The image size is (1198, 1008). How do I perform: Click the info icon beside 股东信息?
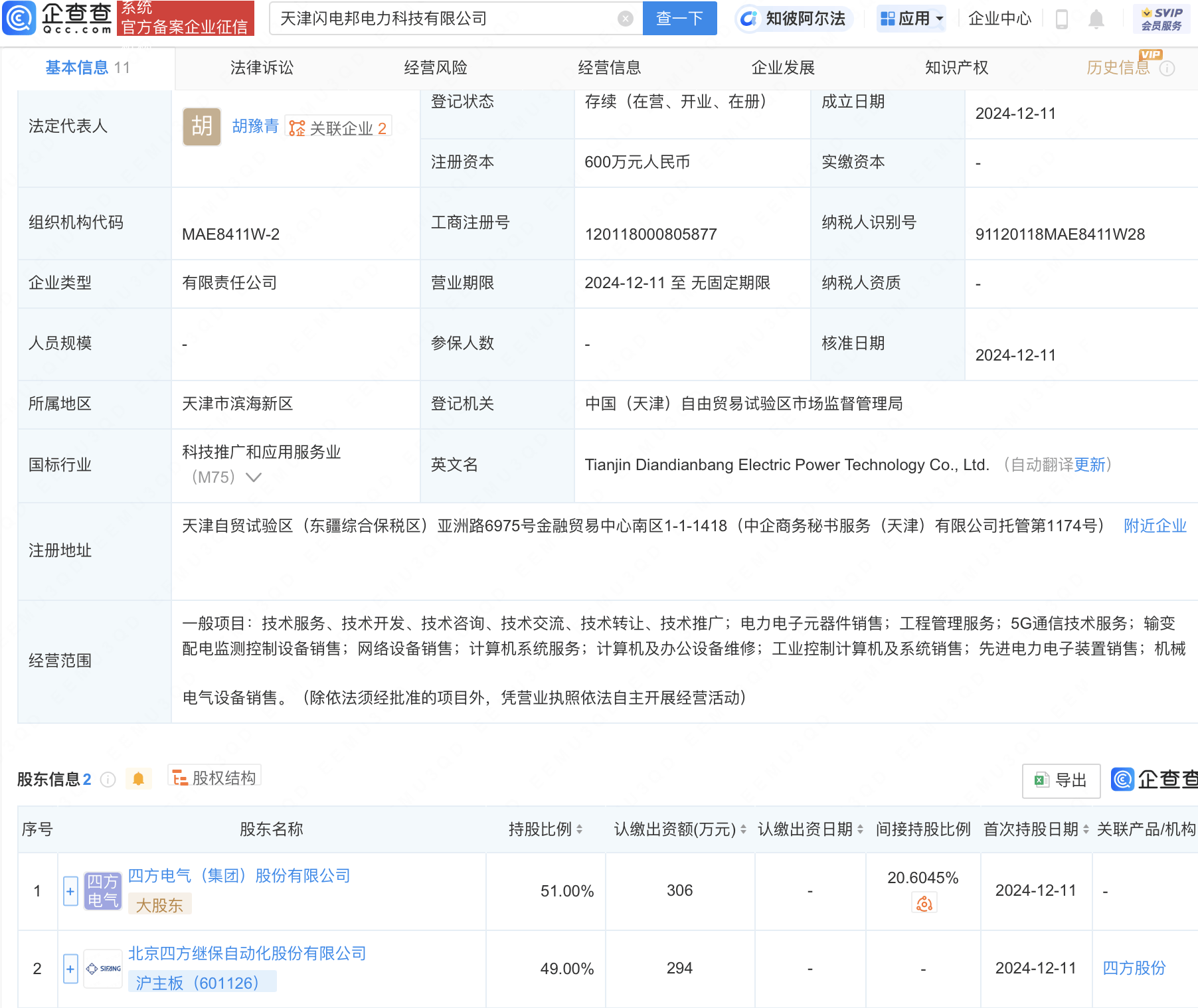[x=108, y=779]
